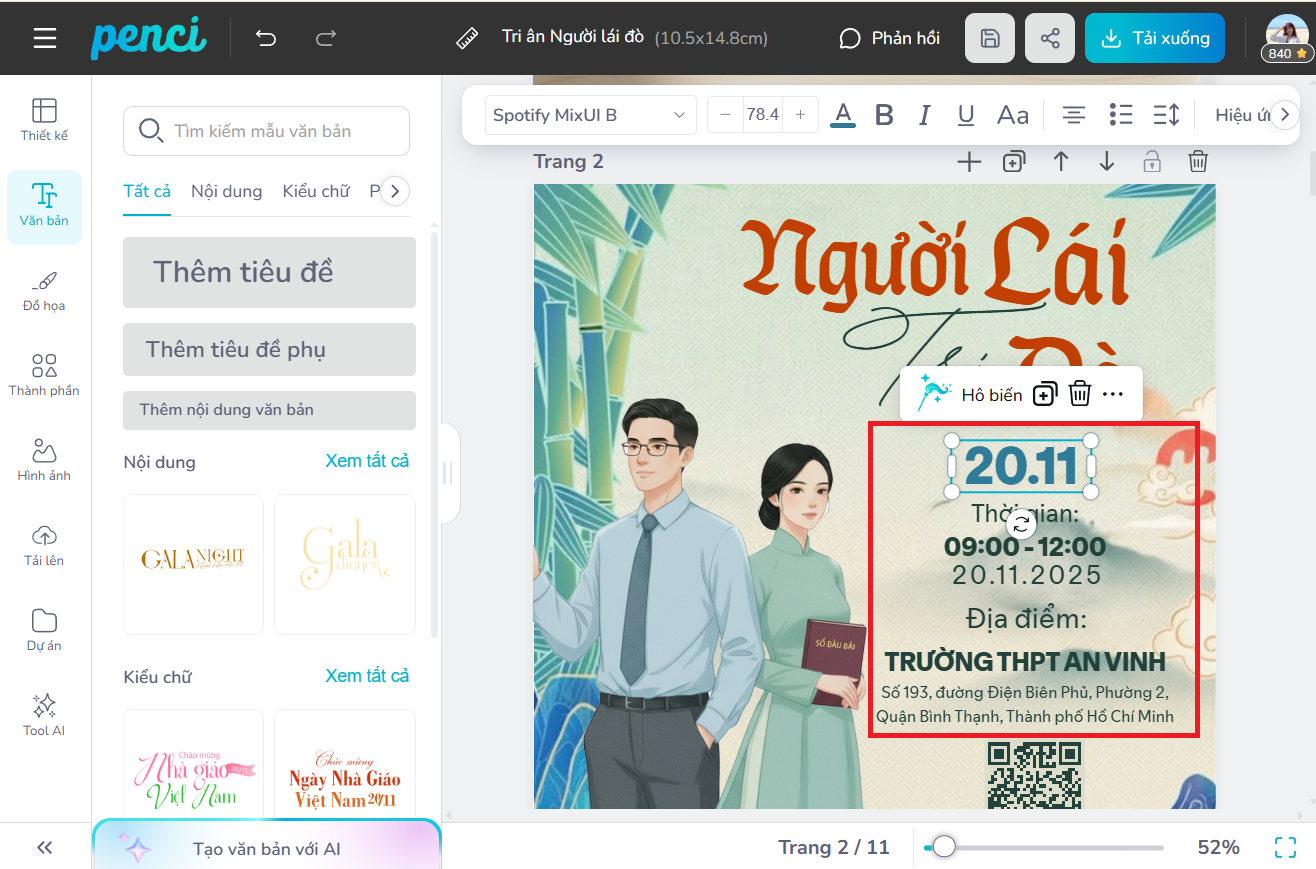This screenshot has width=1316, height=869.
Task: Click the Tìm kiếm mẫu văn bản search field
Action: click(x=266, y=131)
